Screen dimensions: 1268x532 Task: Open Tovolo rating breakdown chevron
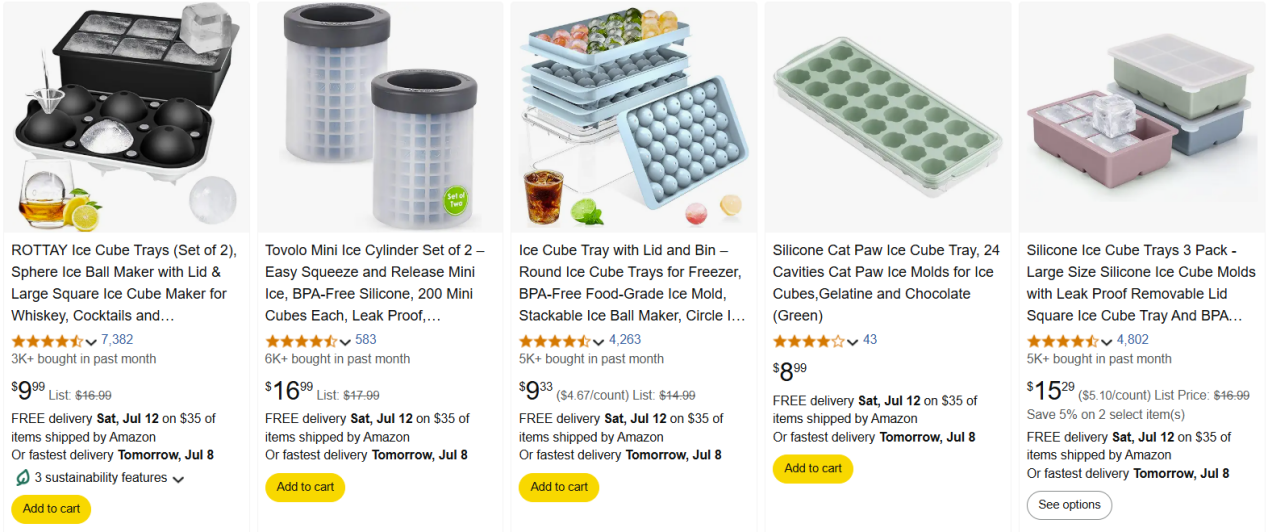coord(345,342)
